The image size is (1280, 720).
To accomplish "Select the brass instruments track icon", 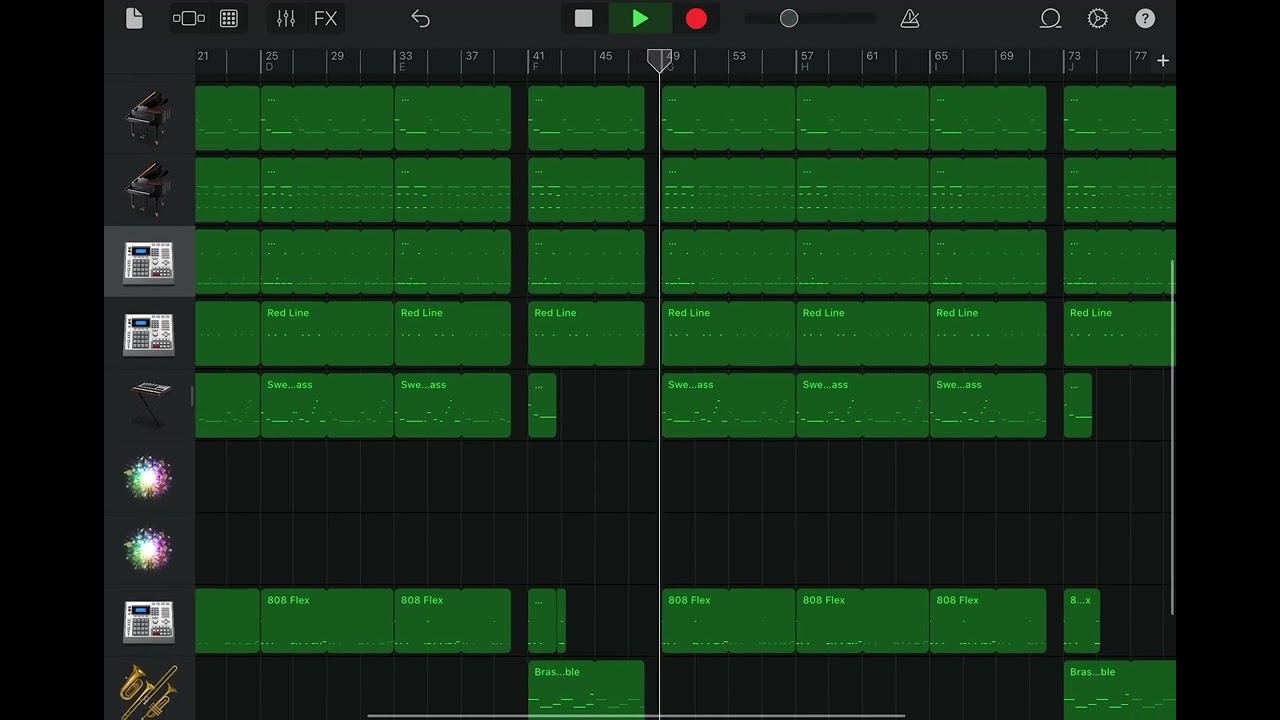I will tap(149, 691).
